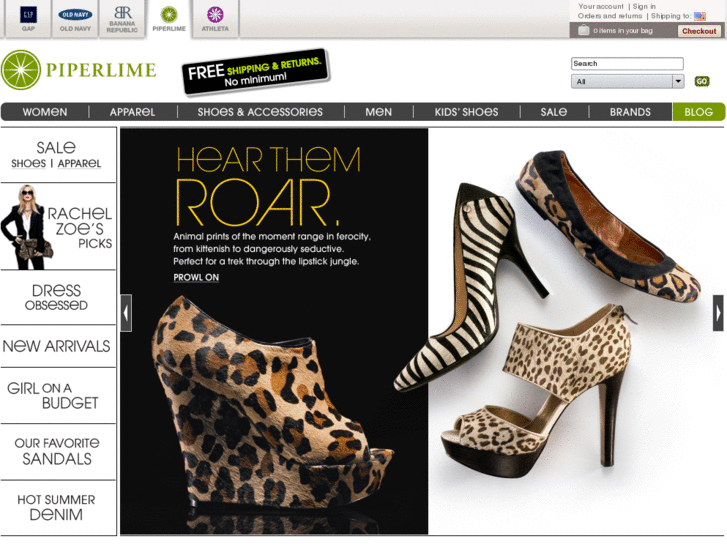Viewport: 727px width, 545px height.
Task: Open the Men menu
Action: [378, 112]
